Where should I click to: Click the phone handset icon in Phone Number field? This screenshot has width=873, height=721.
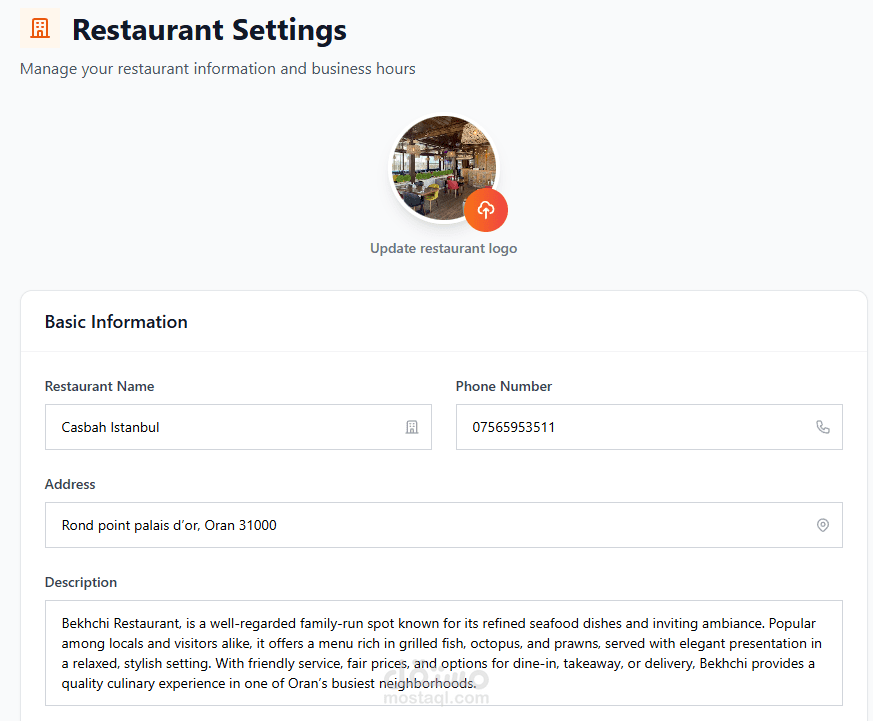point(822,427)
